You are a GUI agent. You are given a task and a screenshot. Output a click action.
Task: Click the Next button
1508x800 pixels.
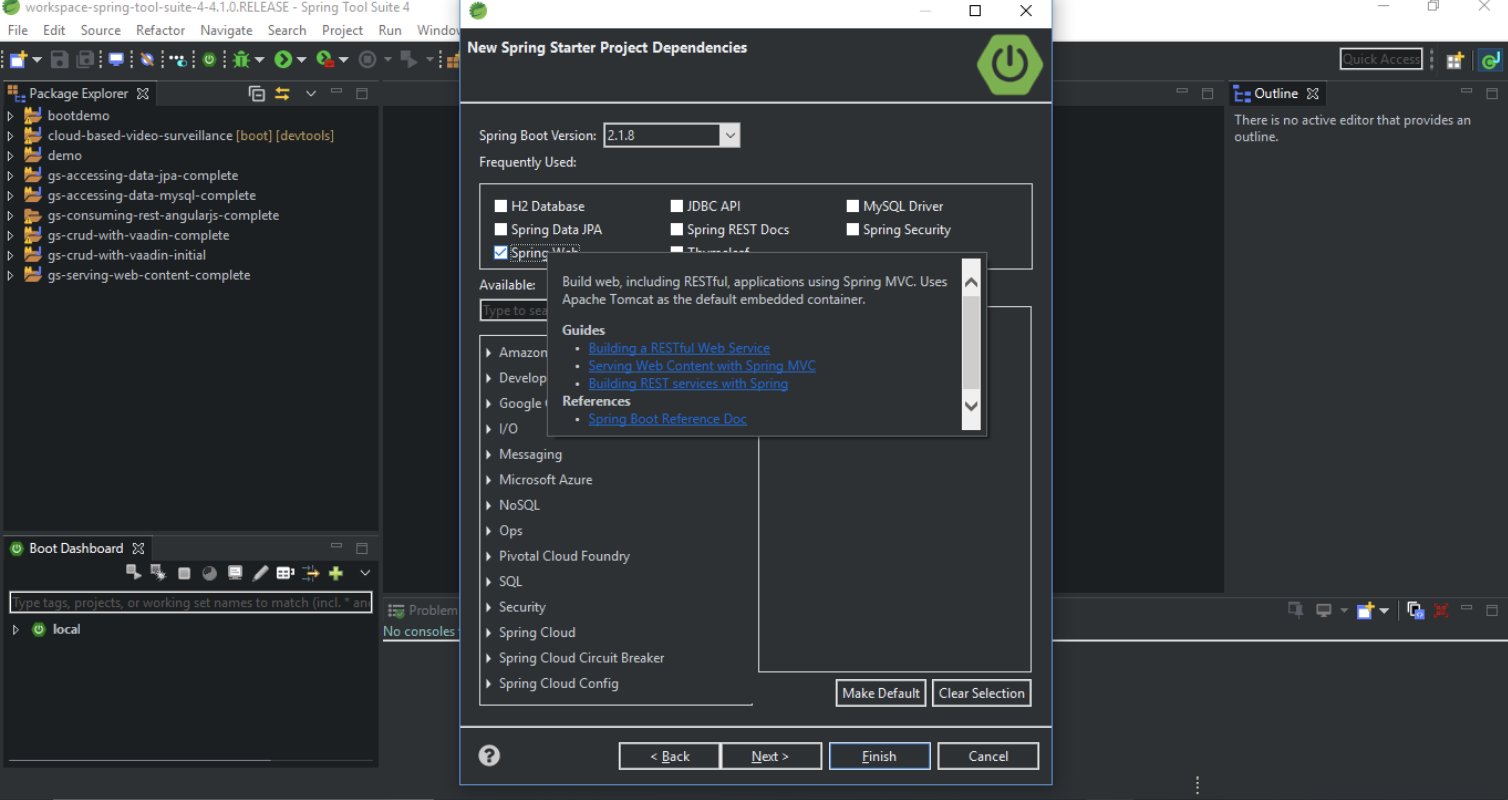[771, 756]
